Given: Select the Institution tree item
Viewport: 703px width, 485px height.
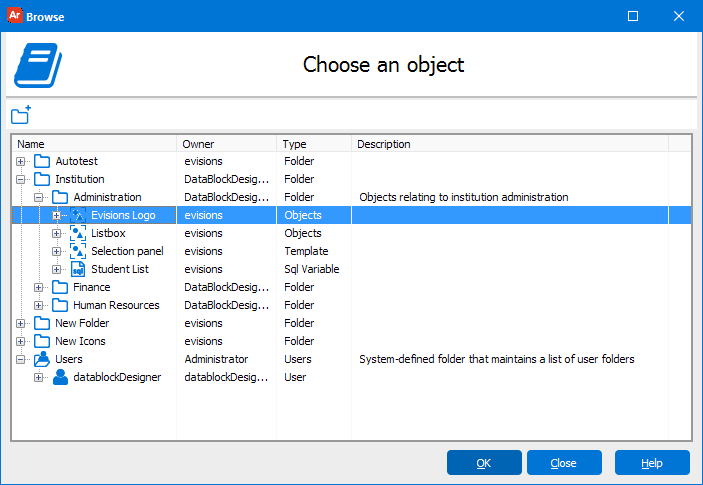Looking at the screenshot, I should tap(80, 179).
